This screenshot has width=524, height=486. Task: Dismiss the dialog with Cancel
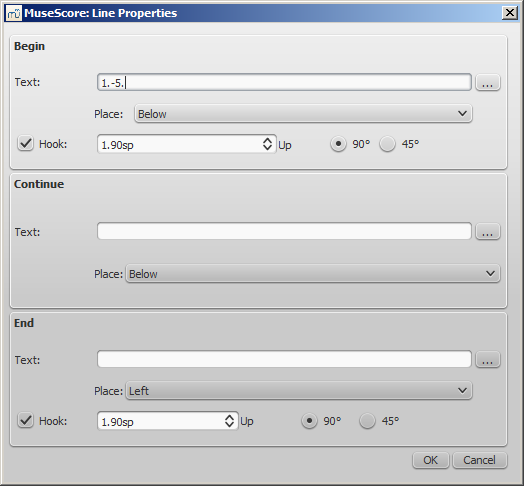tap(480, 460)
